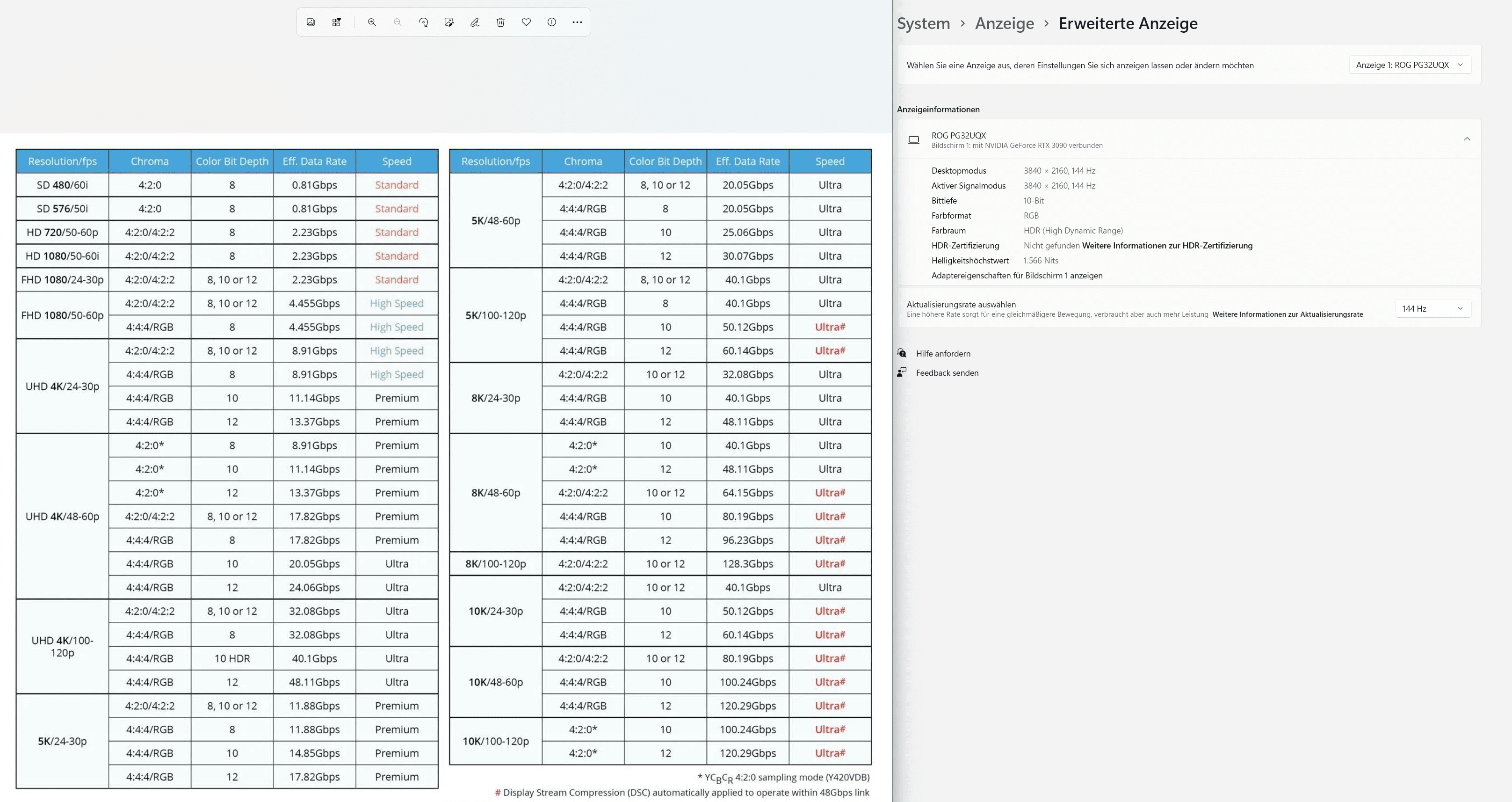The height and width of the screenshot is (802, 1512).
Task: Click Feedback senden
Action: [947, 373]
